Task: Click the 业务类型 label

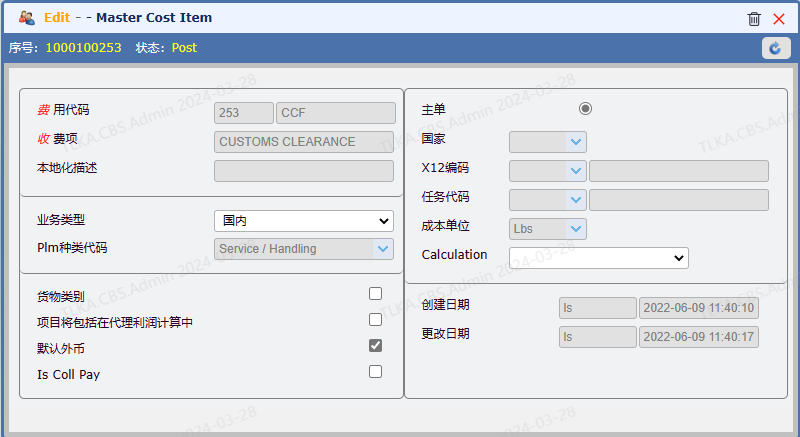Action: 61,220
